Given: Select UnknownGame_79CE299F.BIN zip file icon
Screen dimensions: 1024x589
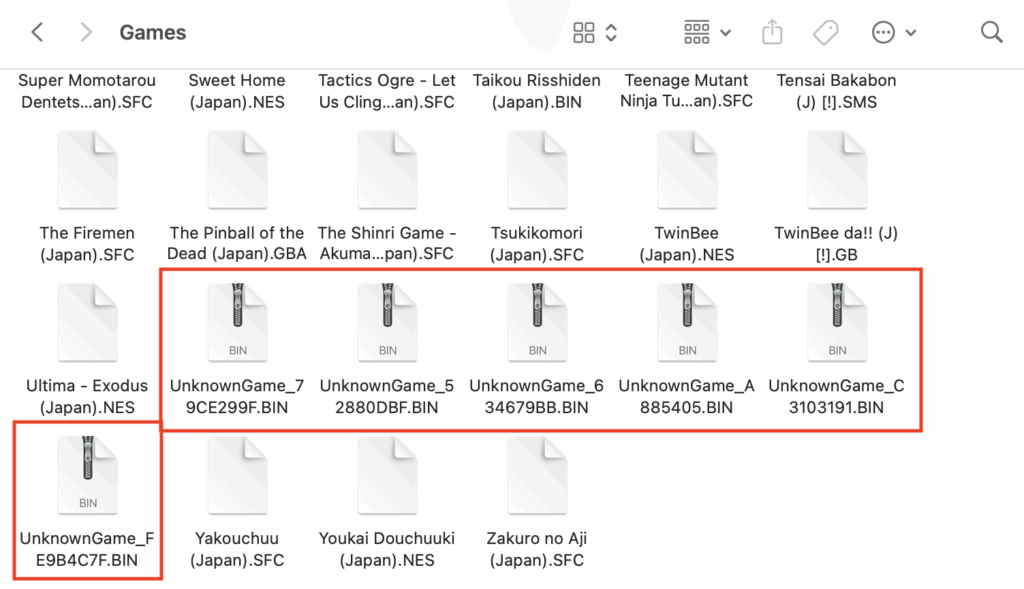Looking at the screenshot, I should click(x=237, y=322).
